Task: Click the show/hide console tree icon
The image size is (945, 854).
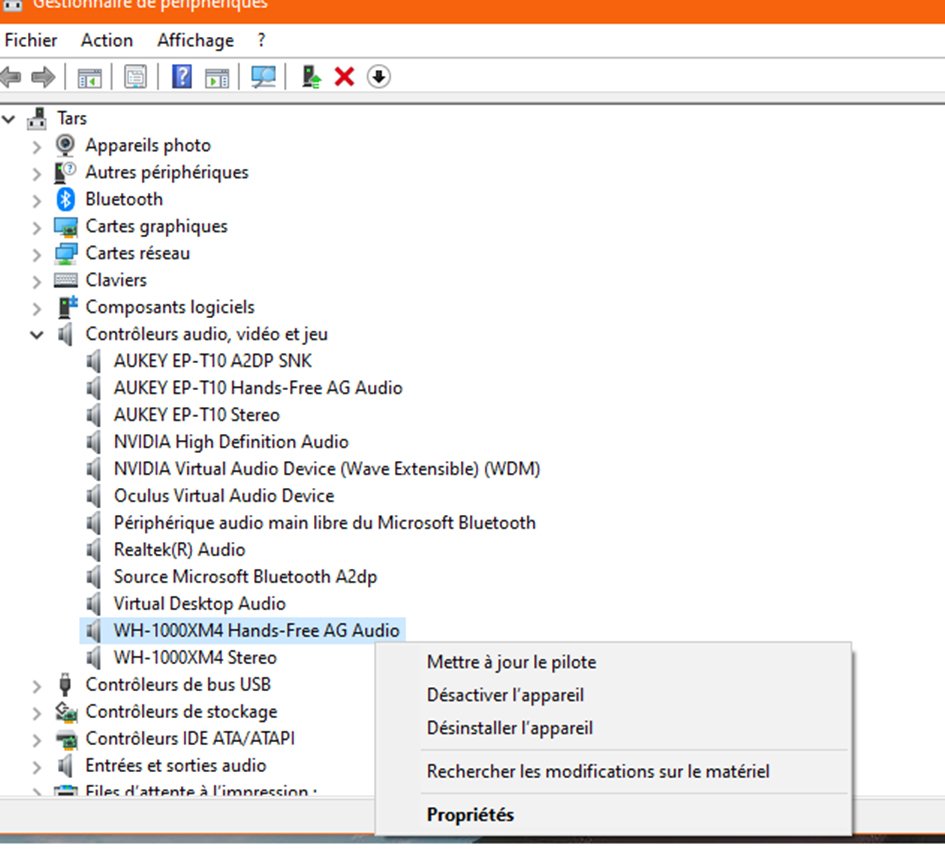Action: [x=89, y=77]
